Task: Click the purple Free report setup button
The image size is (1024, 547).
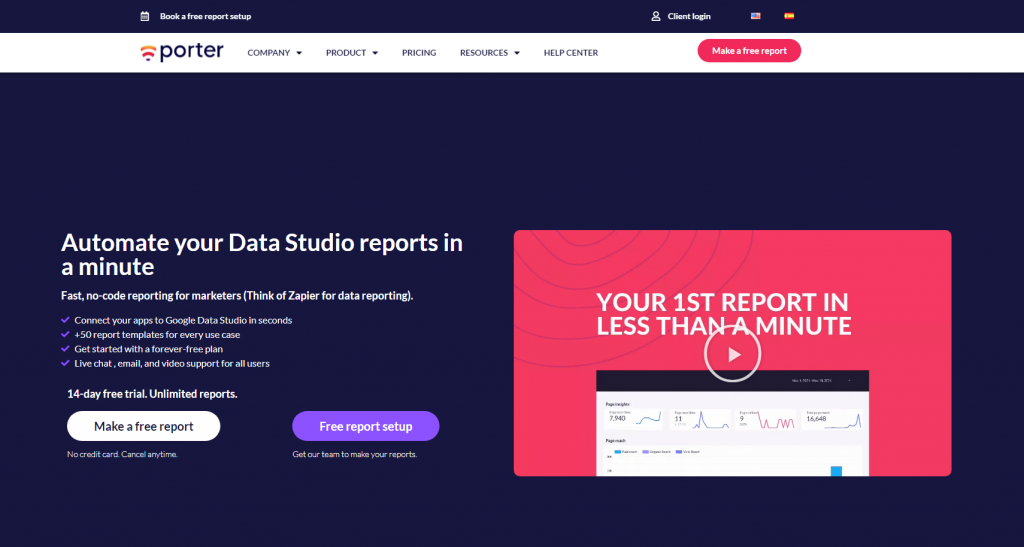Action: click(366, 426)
